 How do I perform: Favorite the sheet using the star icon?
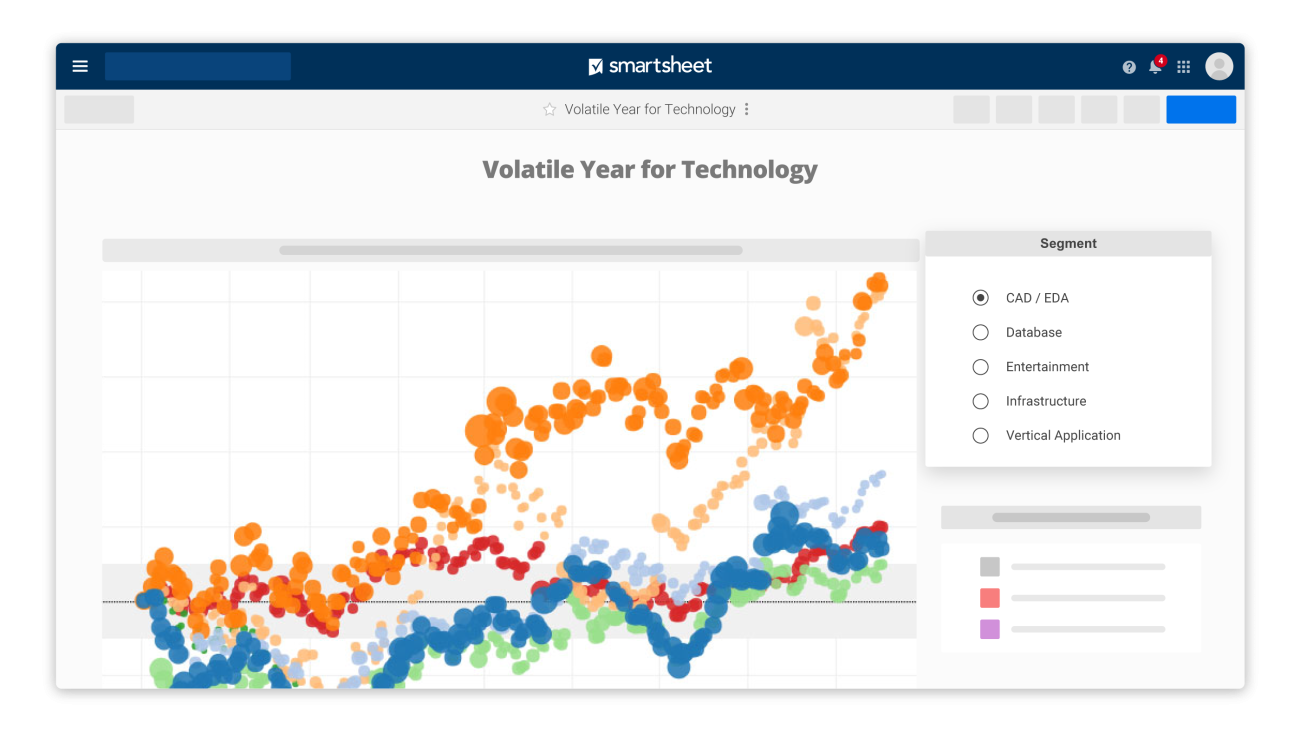pos(549,109)
